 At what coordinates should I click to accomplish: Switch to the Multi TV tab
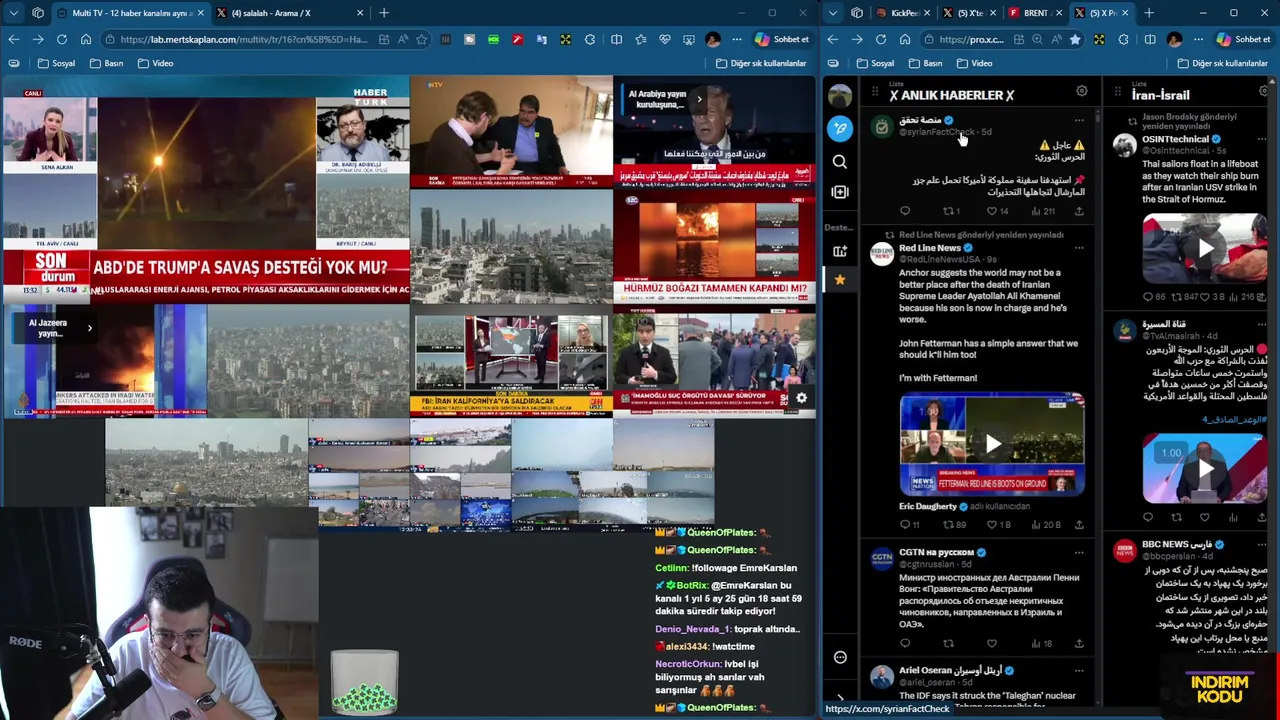pyautogui.click(x=130, y=13)
